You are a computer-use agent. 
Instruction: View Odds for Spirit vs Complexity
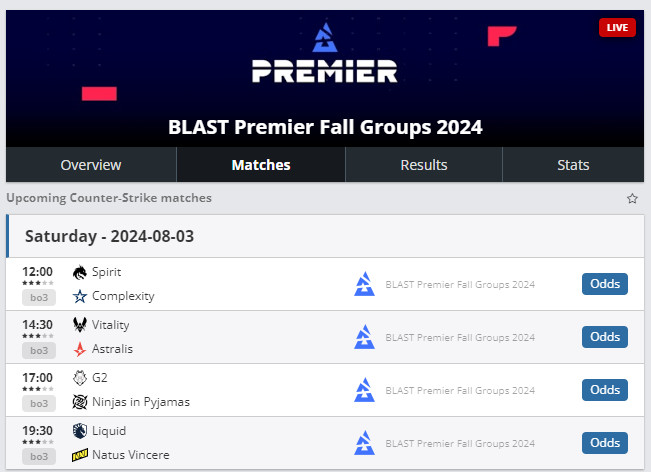(605, 284)
